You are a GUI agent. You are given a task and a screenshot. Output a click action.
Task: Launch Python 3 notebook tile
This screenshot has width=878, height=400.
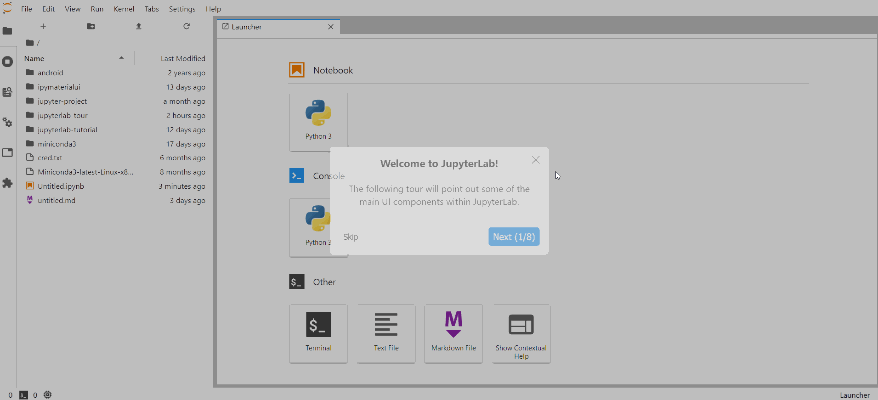click(318, 122)
